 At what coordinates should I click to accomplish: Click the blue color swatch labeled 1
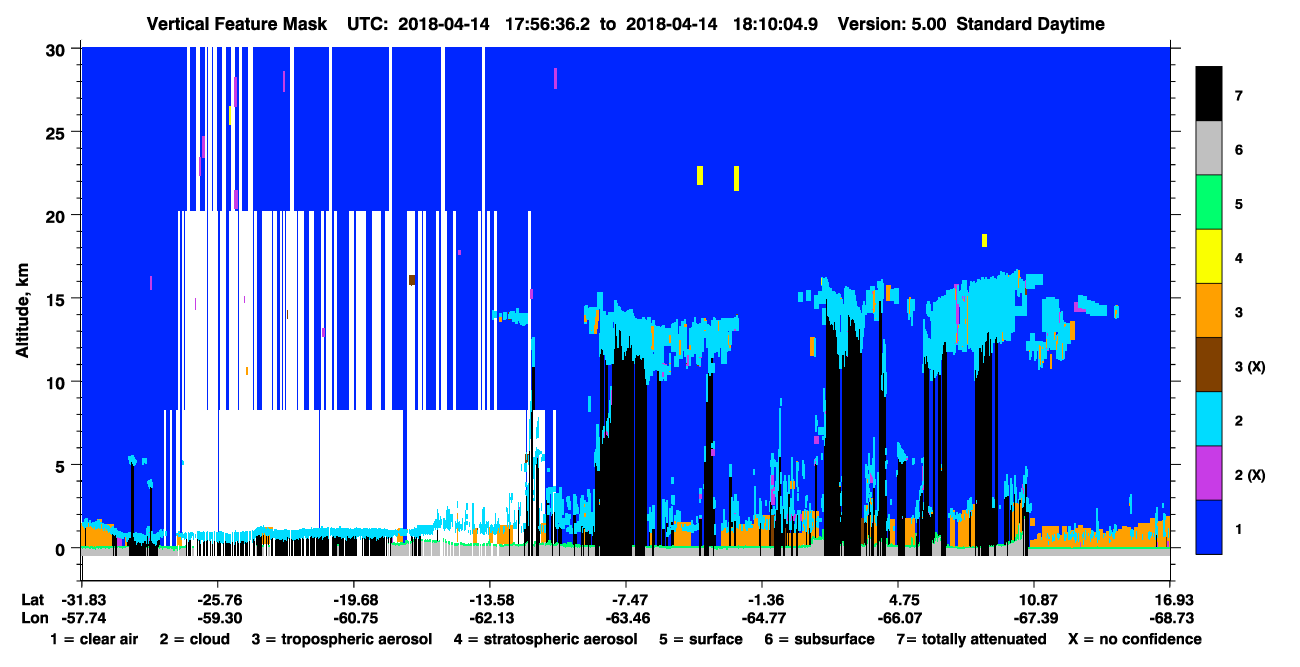point(1209,527)
